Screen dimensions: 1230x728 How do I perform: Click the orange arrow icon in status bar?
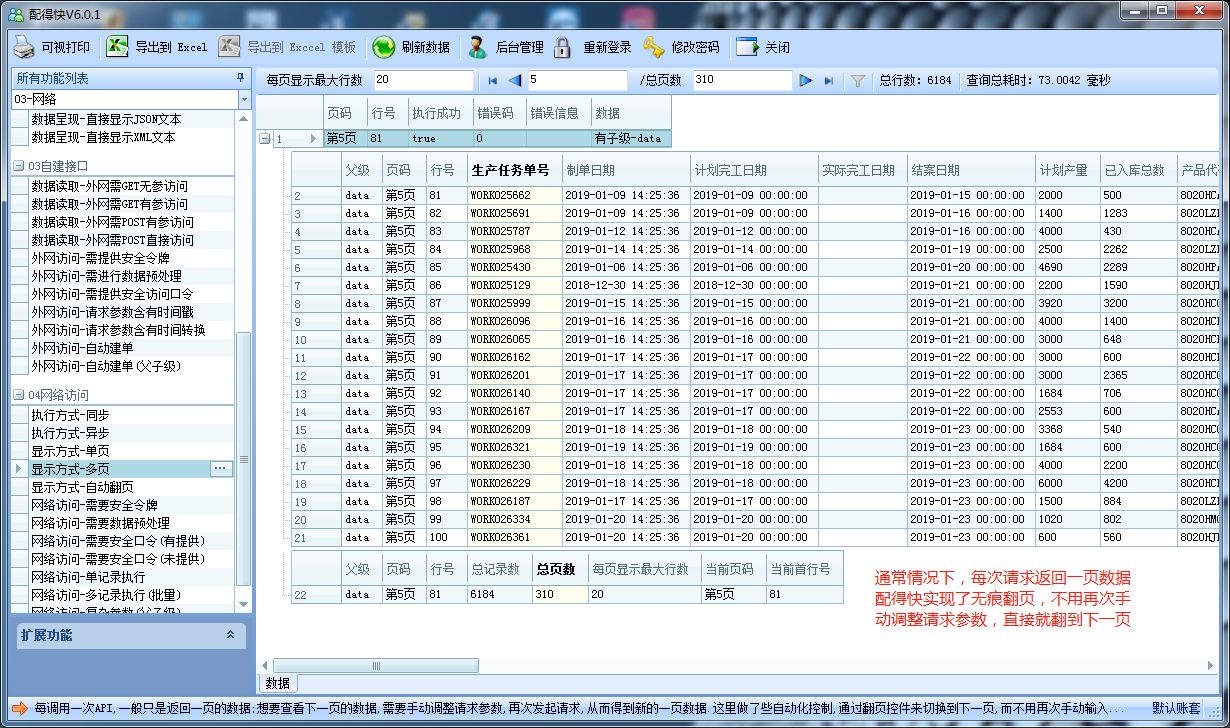pyautogui.click(x=20, y=708)
